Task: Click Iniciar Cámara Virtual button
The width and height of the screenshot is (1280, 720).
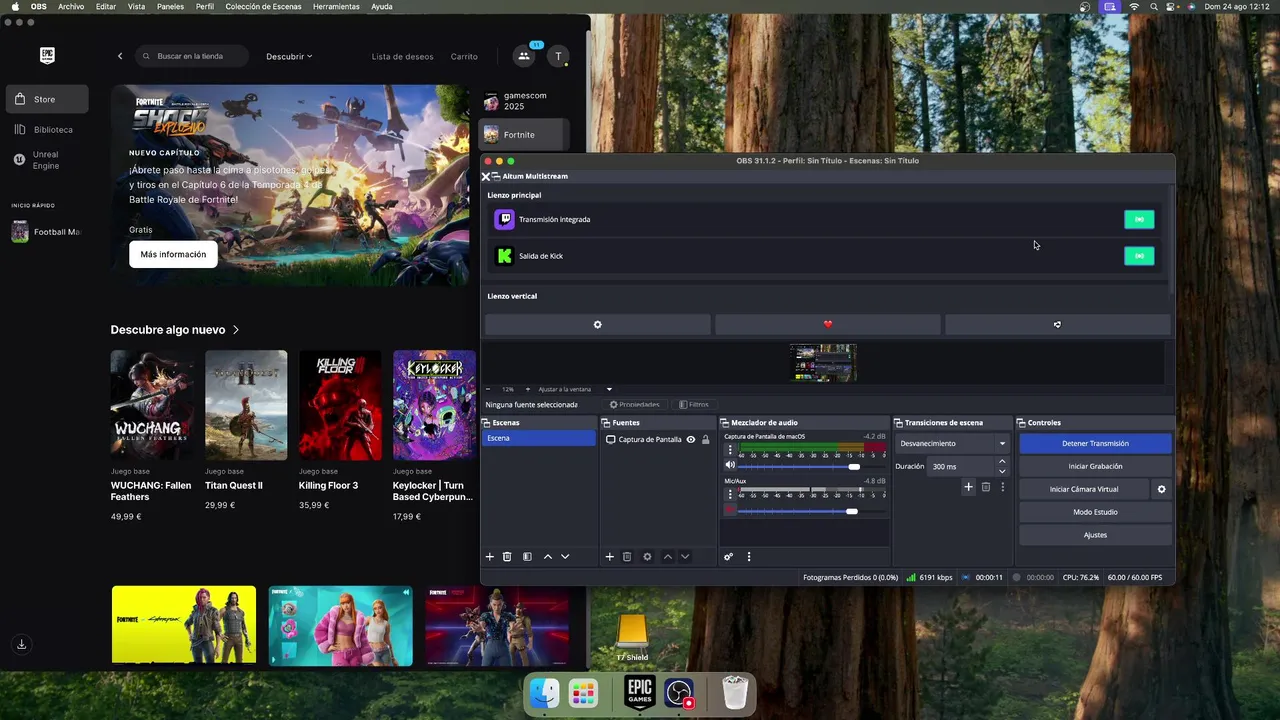Action: [x=1084, y=489]
